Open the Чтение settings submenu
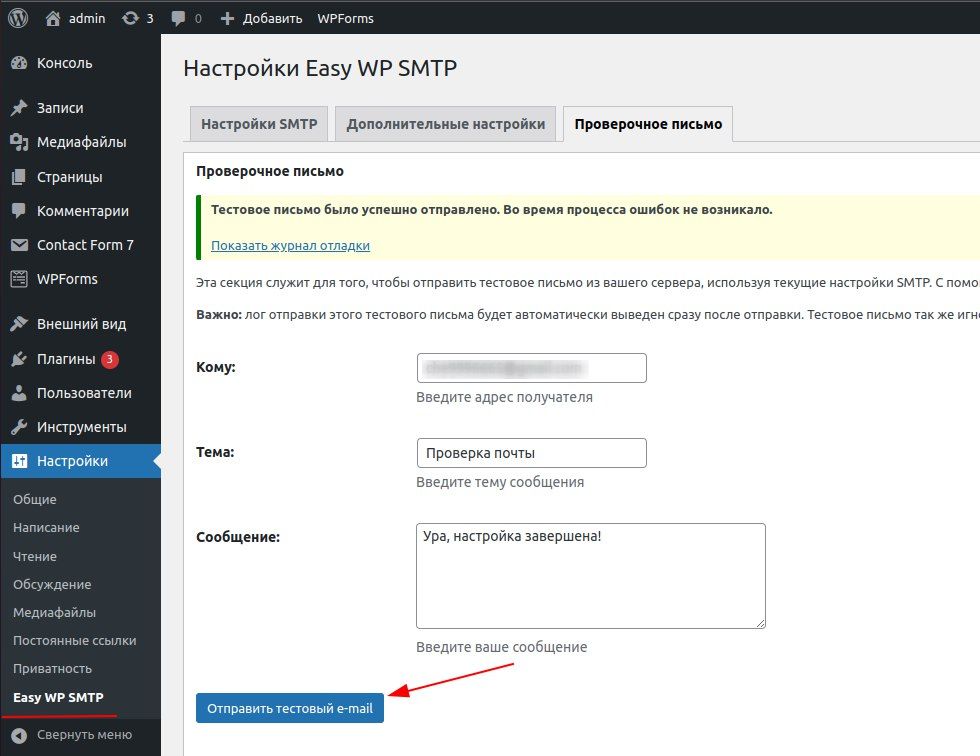Screen dimensions: 980x756 coord(35,556)
